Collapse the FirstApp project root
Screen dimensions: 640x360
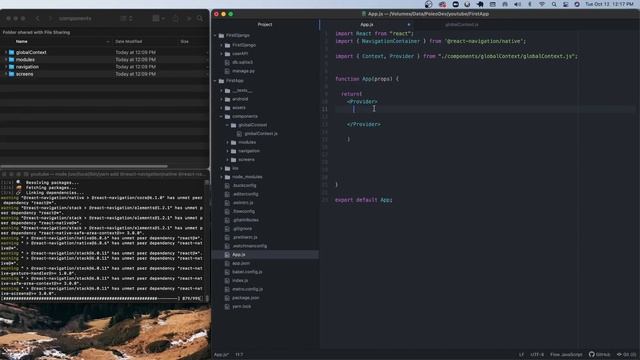[x=216, y=81]
